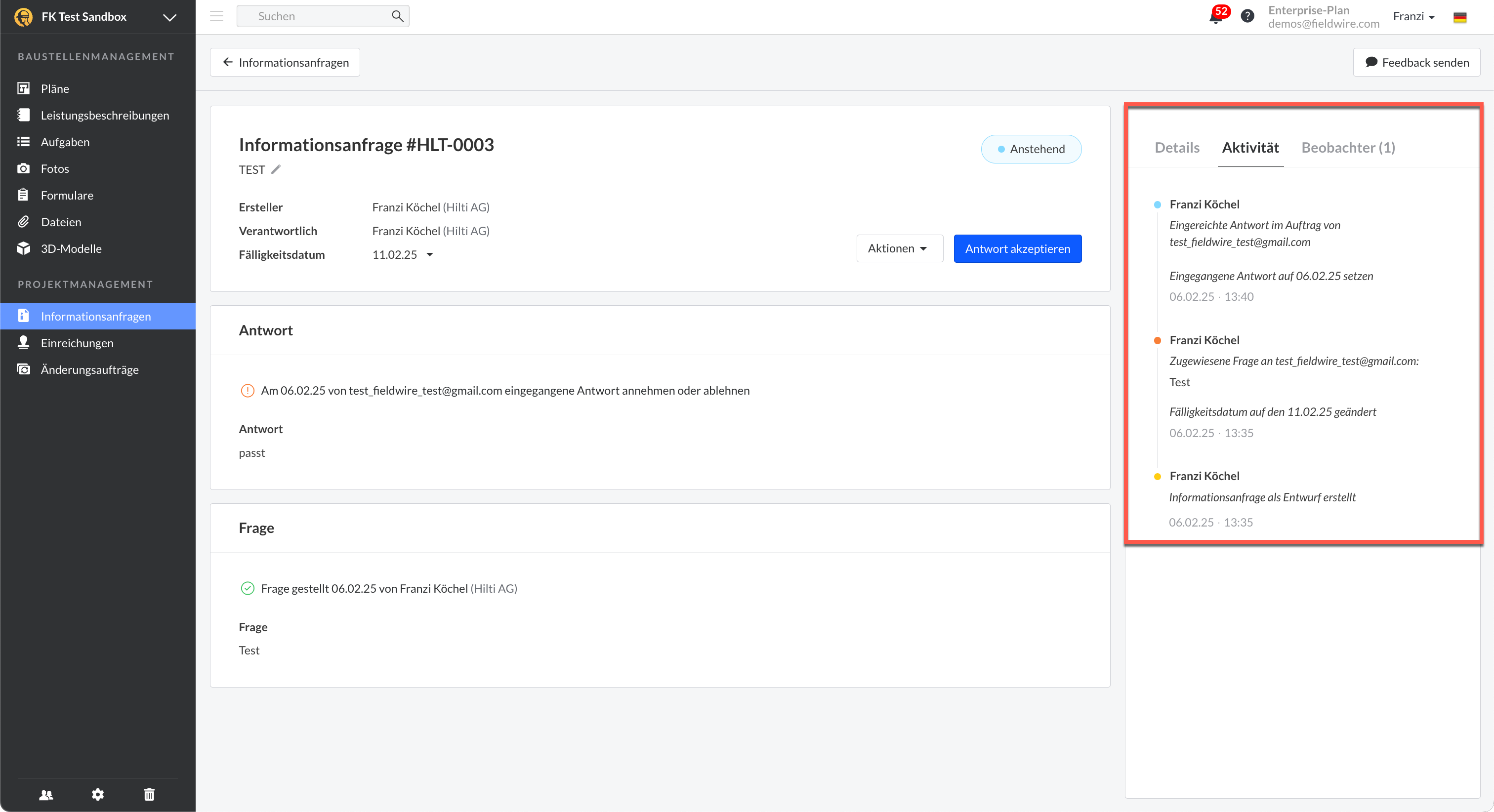Click the search magnifier icon
Image resolution: width=1494 pixels, height=812 pixels.
pos(397,16)
